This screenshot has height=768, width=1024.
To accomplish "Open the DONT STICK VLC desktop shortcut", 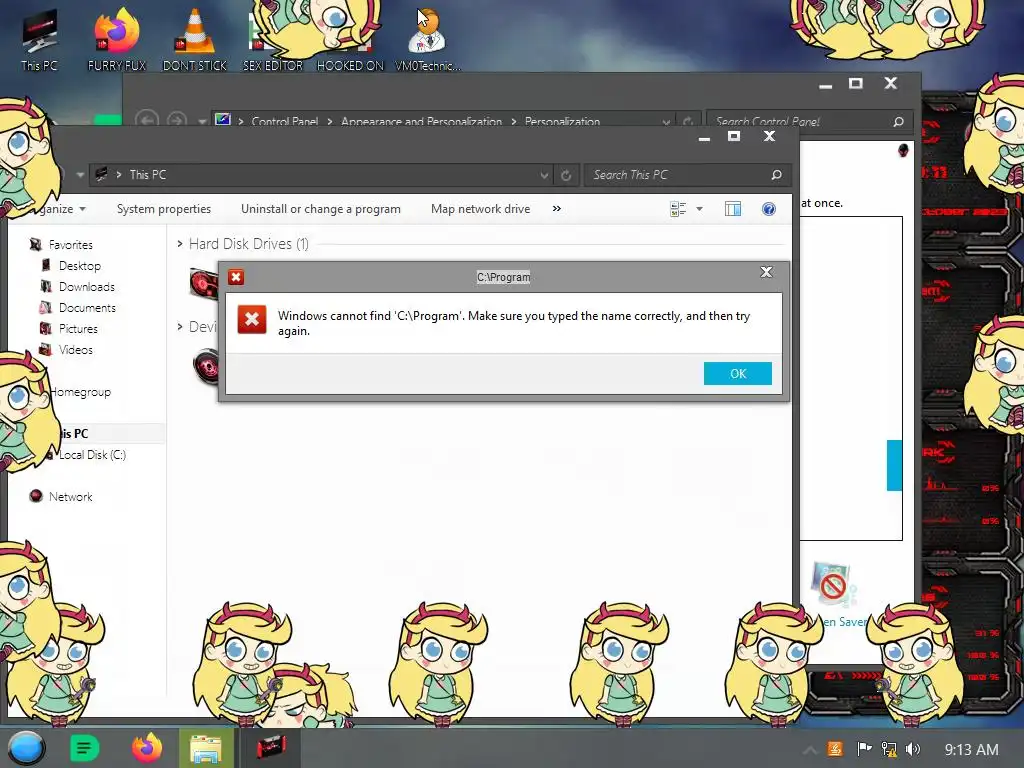I will click(x=195, y=39).
